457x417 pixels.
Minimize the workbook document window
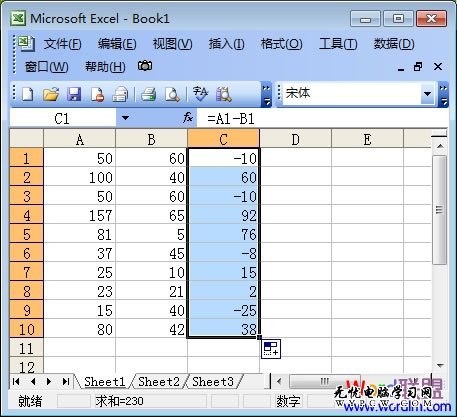[x=401, y=69]
